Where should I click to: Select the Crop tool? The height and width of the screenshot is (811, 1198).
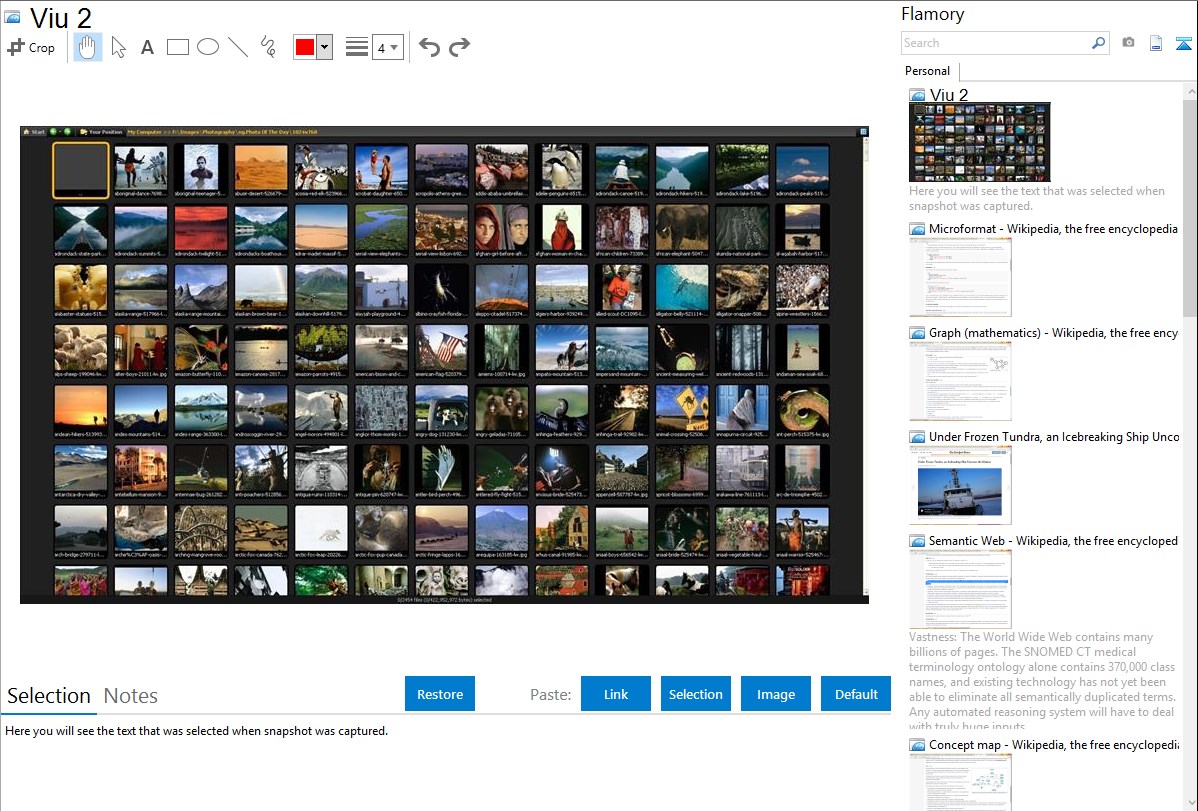point(31,47)
